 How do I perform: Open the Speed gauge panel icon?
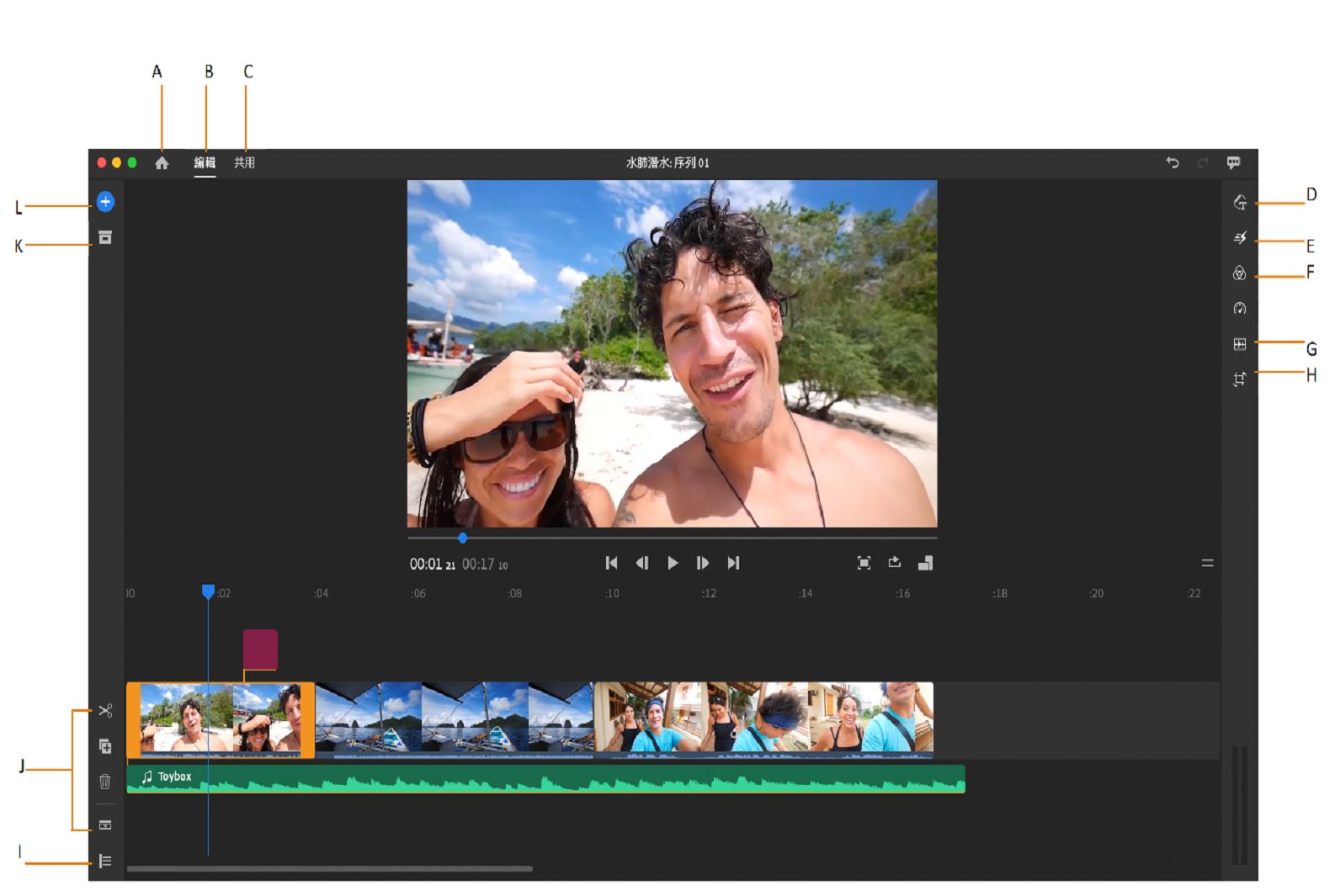tap(1240, 309)
